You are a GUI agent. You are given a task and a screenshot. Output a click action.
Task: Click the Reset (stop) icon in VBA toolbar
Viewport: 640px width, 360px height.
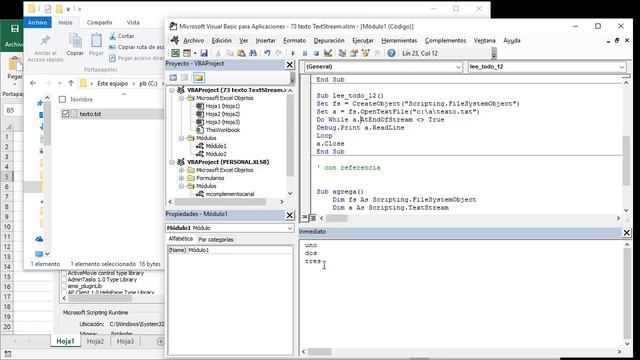[316, 53]
